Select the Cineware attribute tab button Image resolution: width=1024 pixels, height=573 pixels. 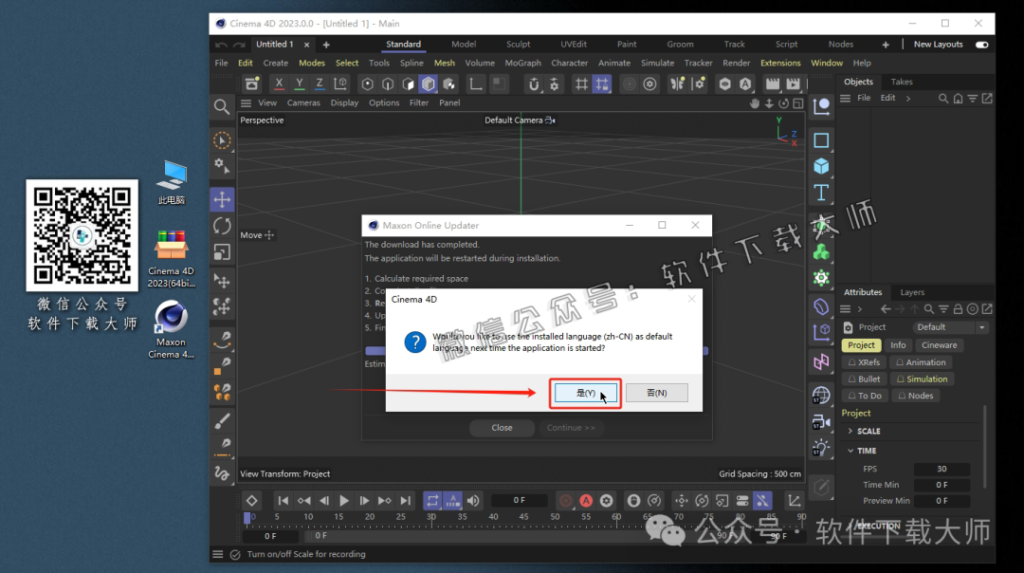click(938, 345)
